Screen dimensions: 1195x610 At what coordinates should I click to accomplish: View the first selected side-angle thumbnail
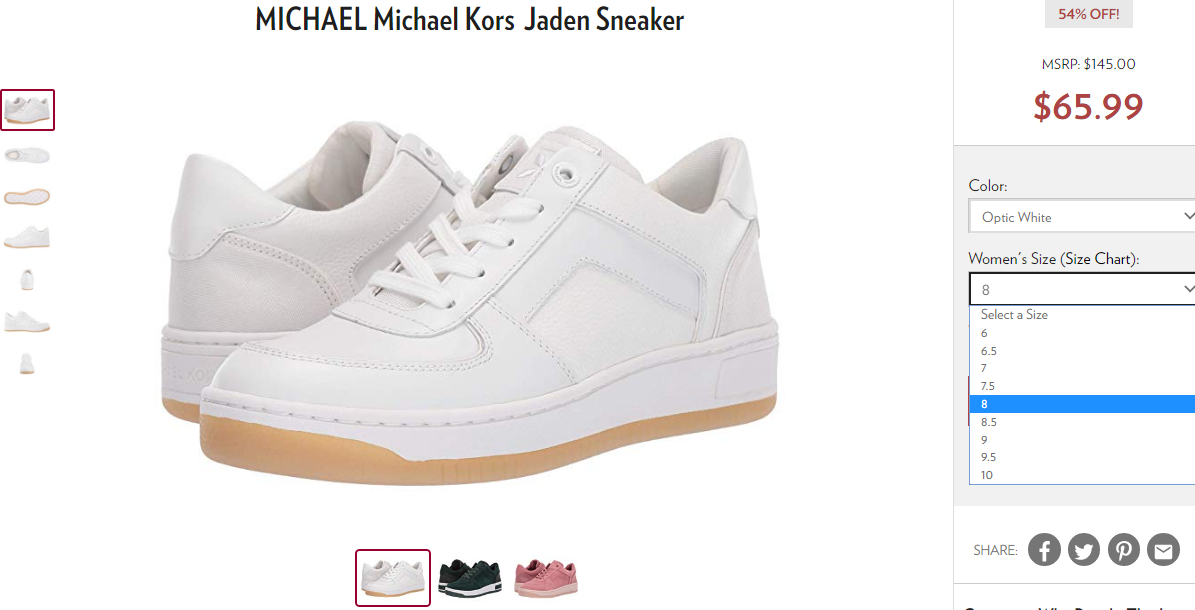(27, 110)
